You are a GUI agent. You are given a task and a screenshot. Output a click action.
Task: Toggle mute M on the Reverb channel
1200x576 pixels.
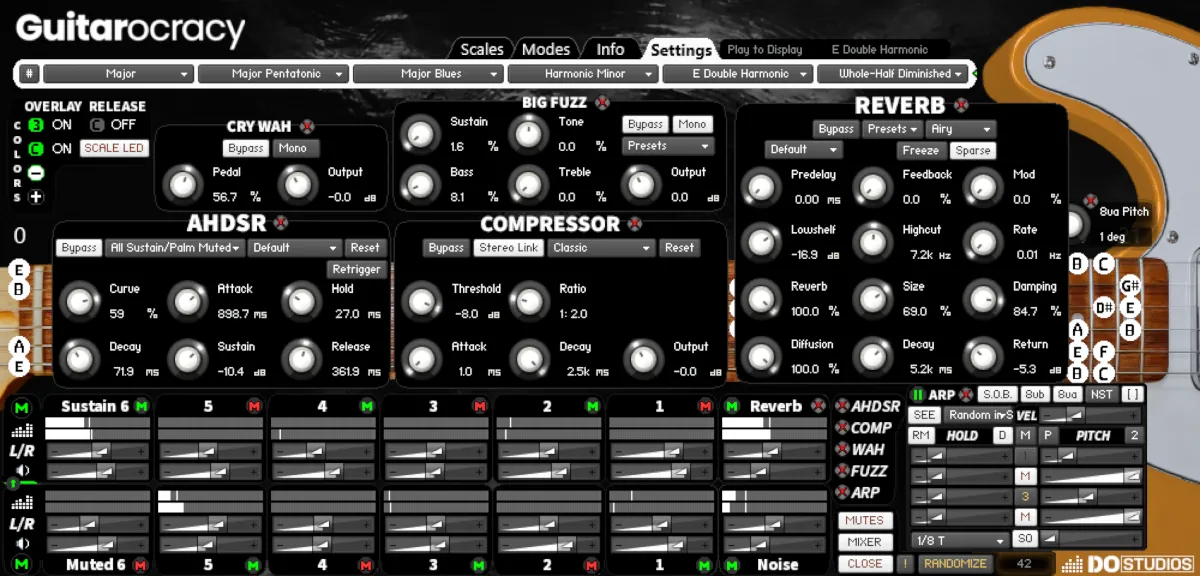[x=732, y=406]
